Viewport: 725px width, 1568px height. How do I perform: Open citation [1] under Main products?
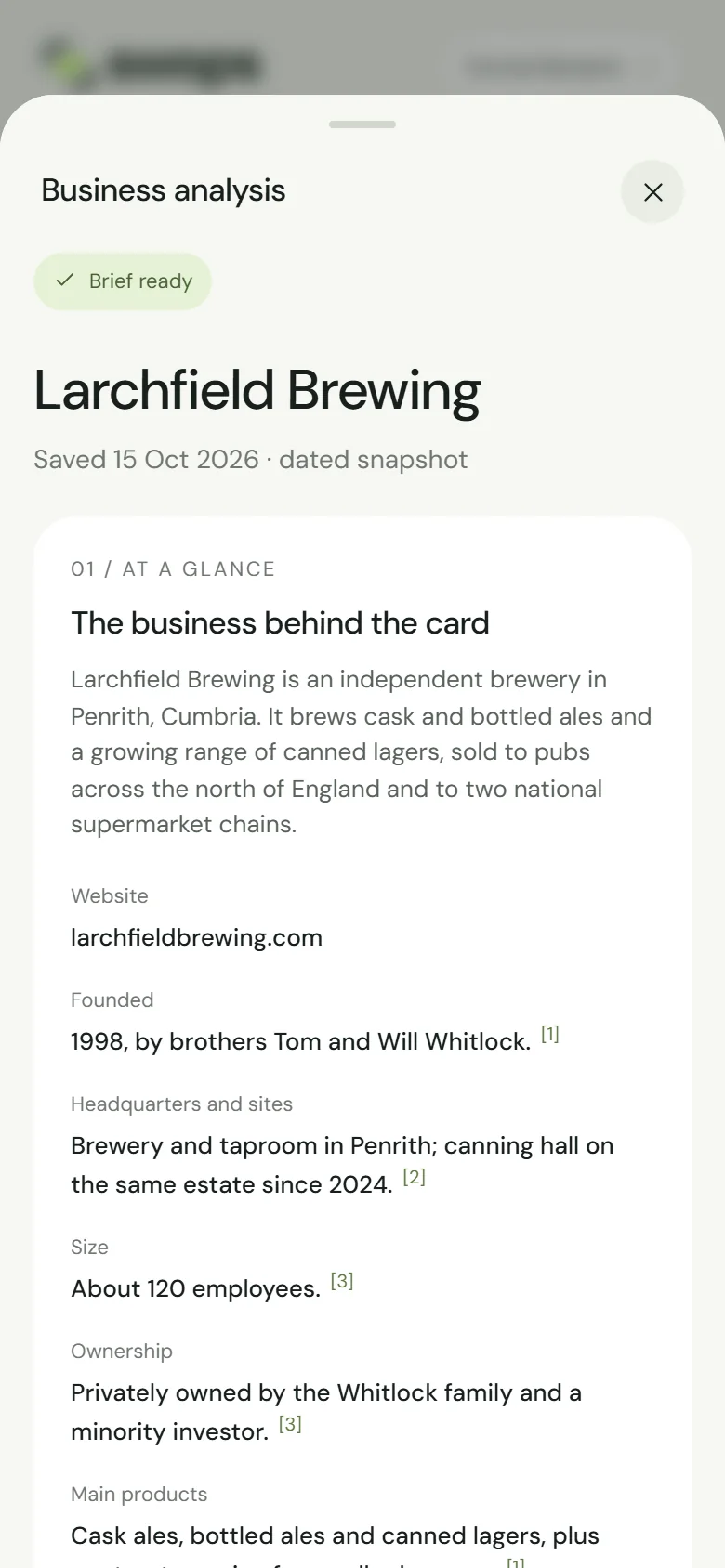pyautogui.click(x=515, y=1562)
